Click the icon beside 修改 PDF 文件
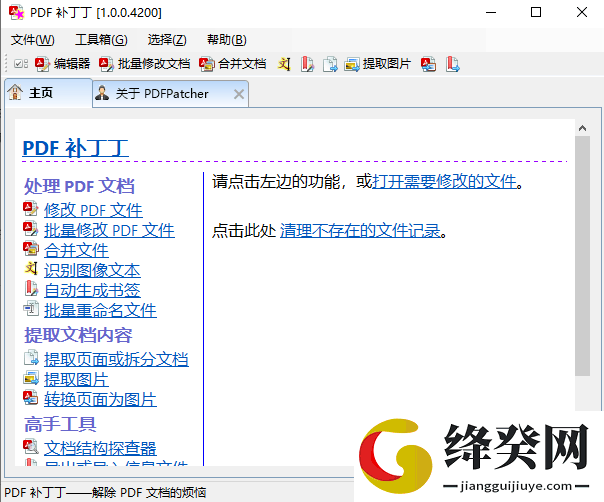Screen dimensions: 604x502 click(x=31, y=209)
